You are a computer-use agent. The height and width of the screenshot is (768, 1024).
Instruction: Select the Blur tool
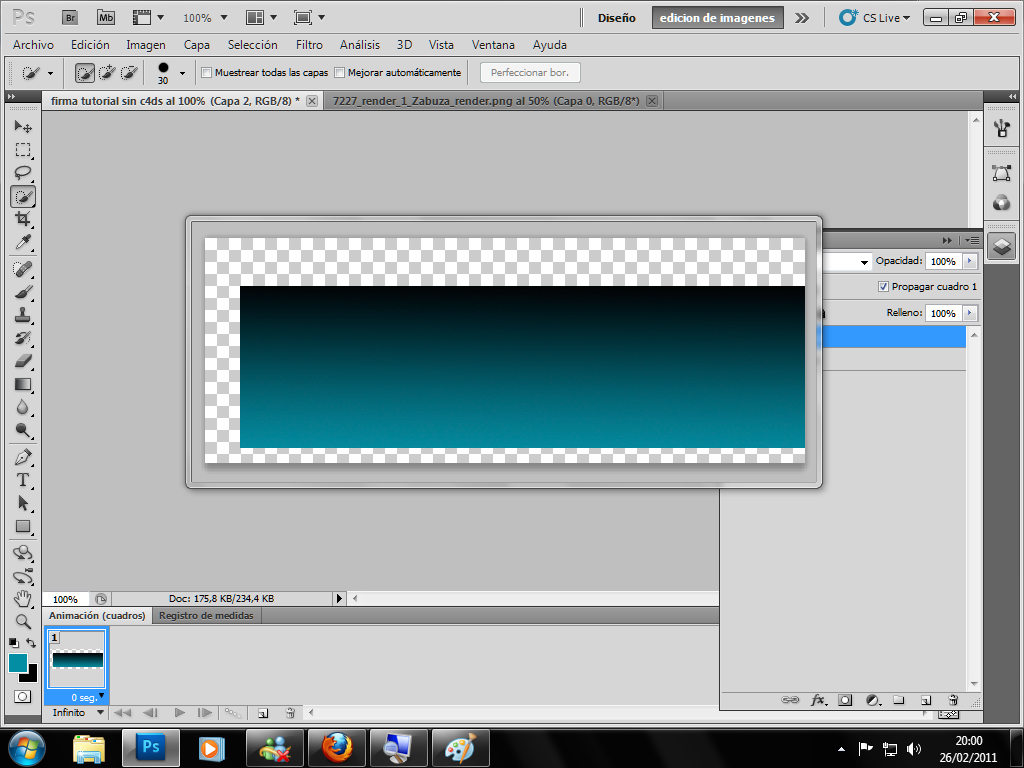coord(23,407)
